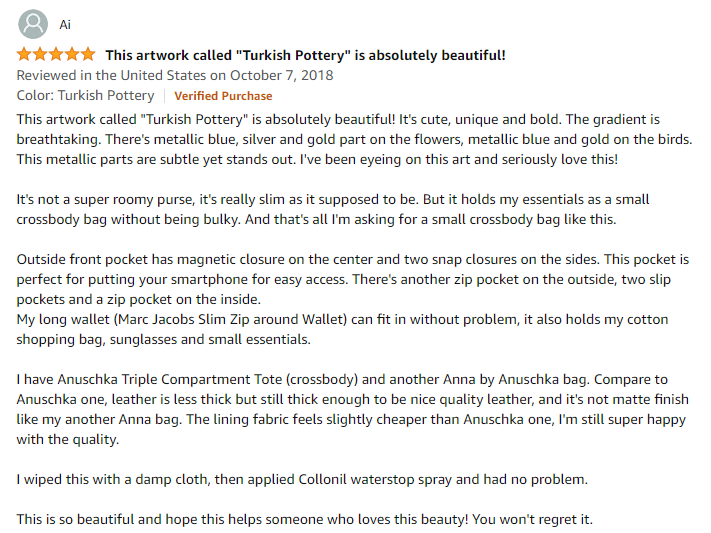Click the line beginning "Outside front pocket has magnetic"
The width and height of the screenshot is (711, 533).
(x=353, y=259)
